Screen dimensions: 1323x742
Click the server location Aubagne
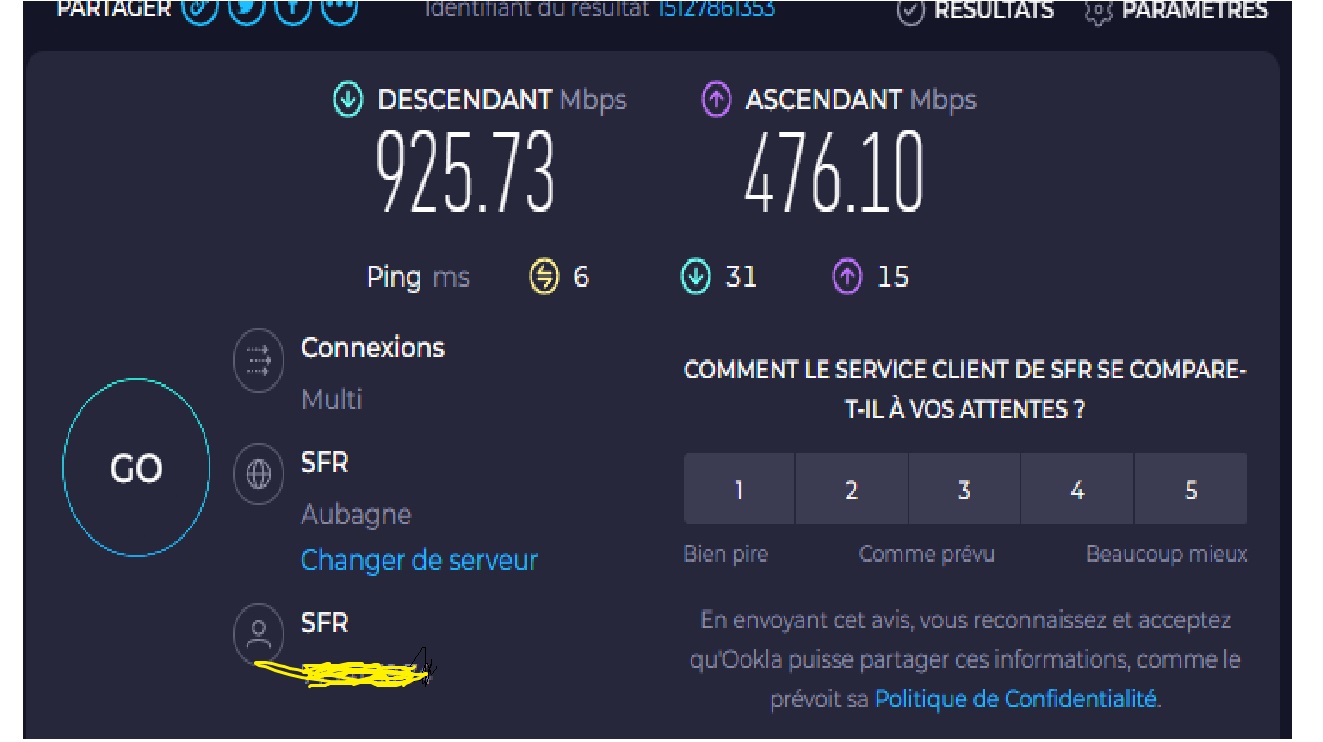click(356, 515)
